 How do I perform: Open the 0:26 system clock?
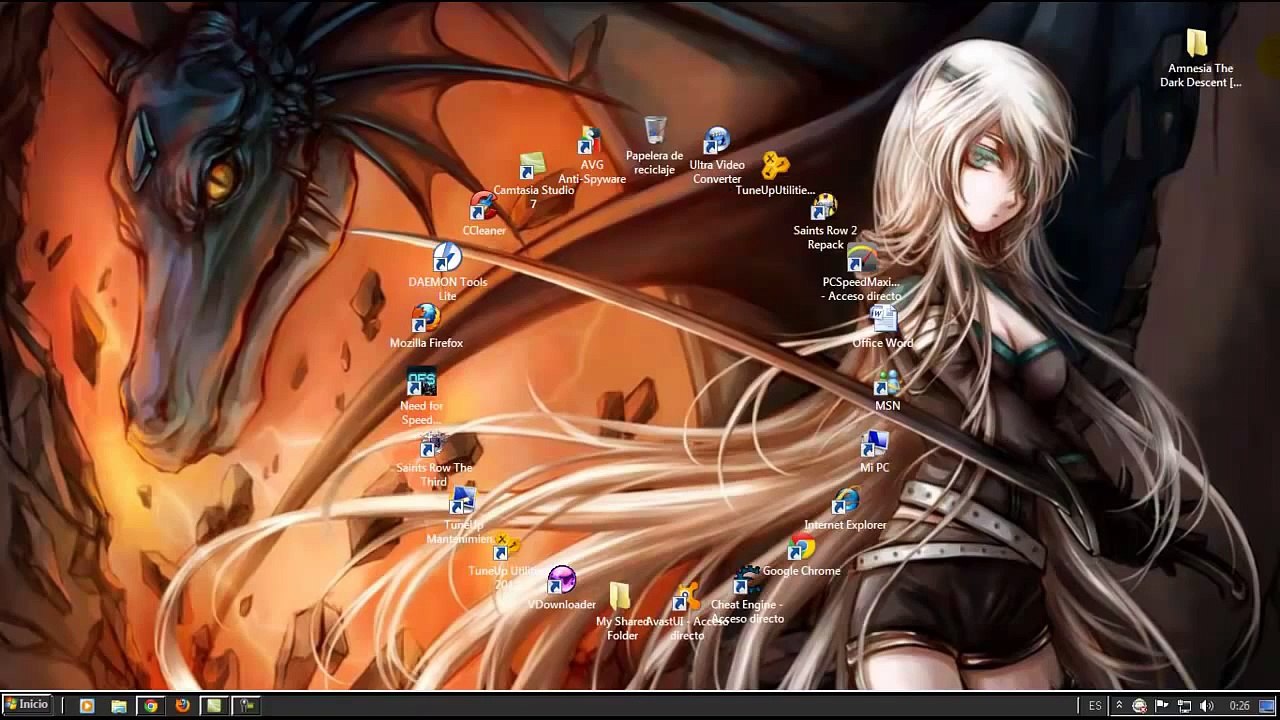[x=1239, y=706]
